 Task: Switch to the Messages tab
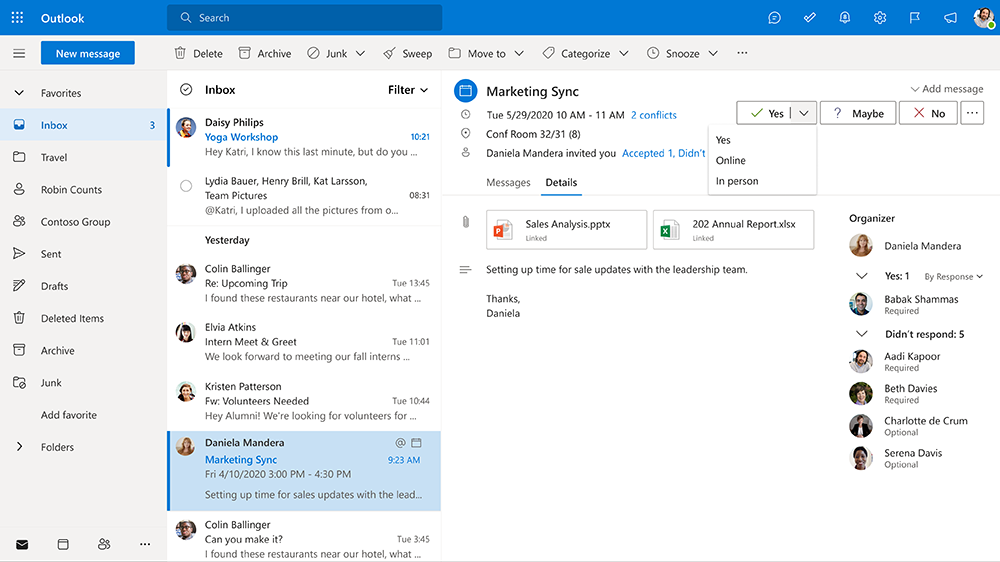coord(508,183)
